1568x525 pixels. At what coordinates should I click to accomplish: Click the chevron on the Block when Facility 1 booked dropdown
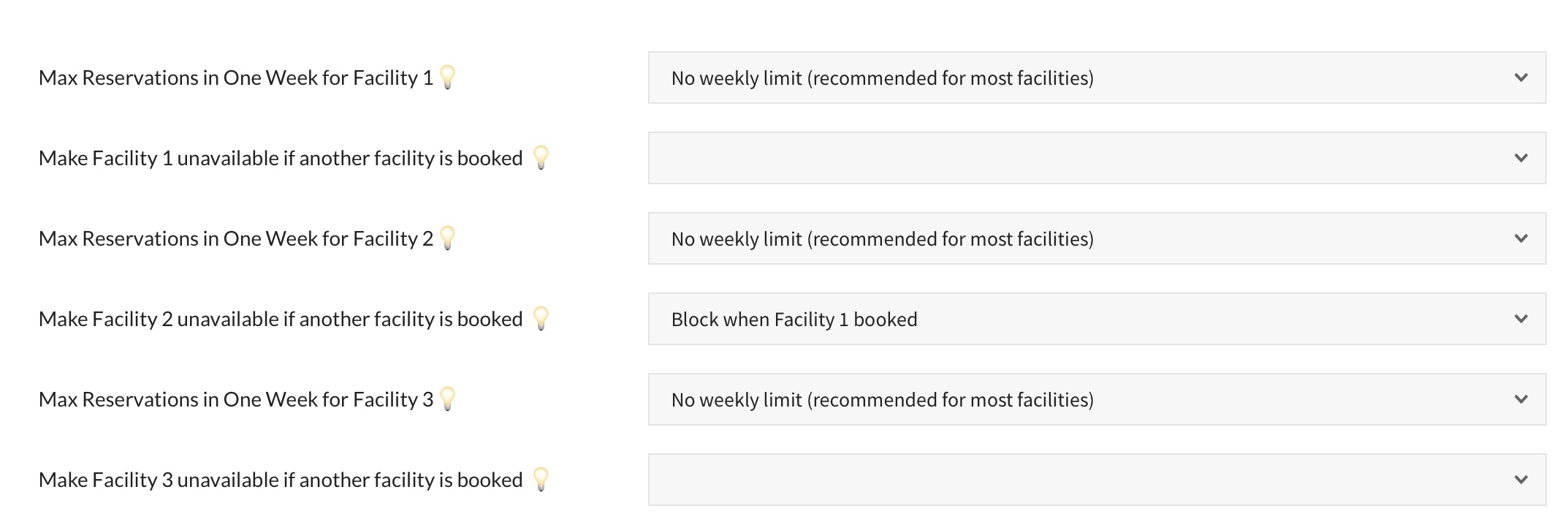(x=1521, y=318)
